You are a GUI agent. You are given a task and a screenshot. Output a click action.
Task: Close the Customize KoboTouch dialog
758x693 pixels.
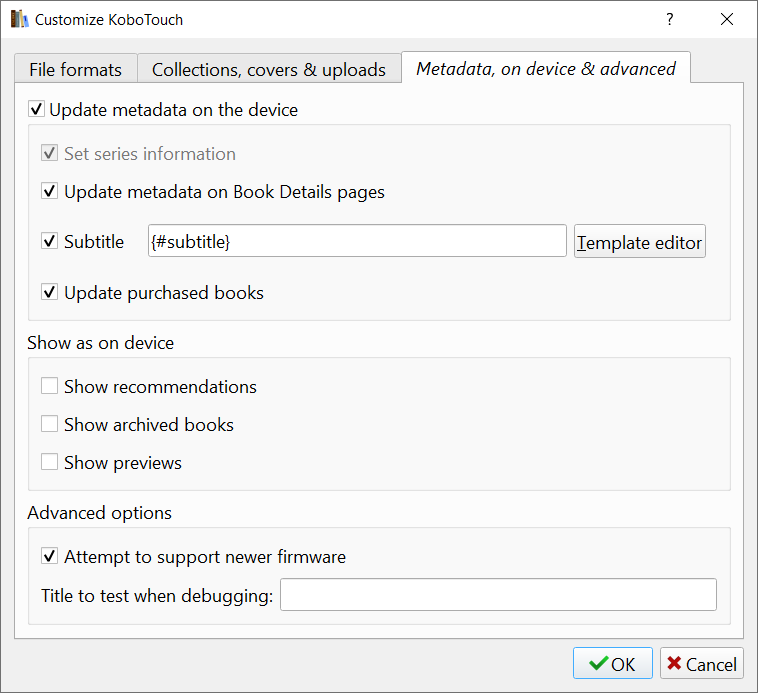click(x=727, y=19)
